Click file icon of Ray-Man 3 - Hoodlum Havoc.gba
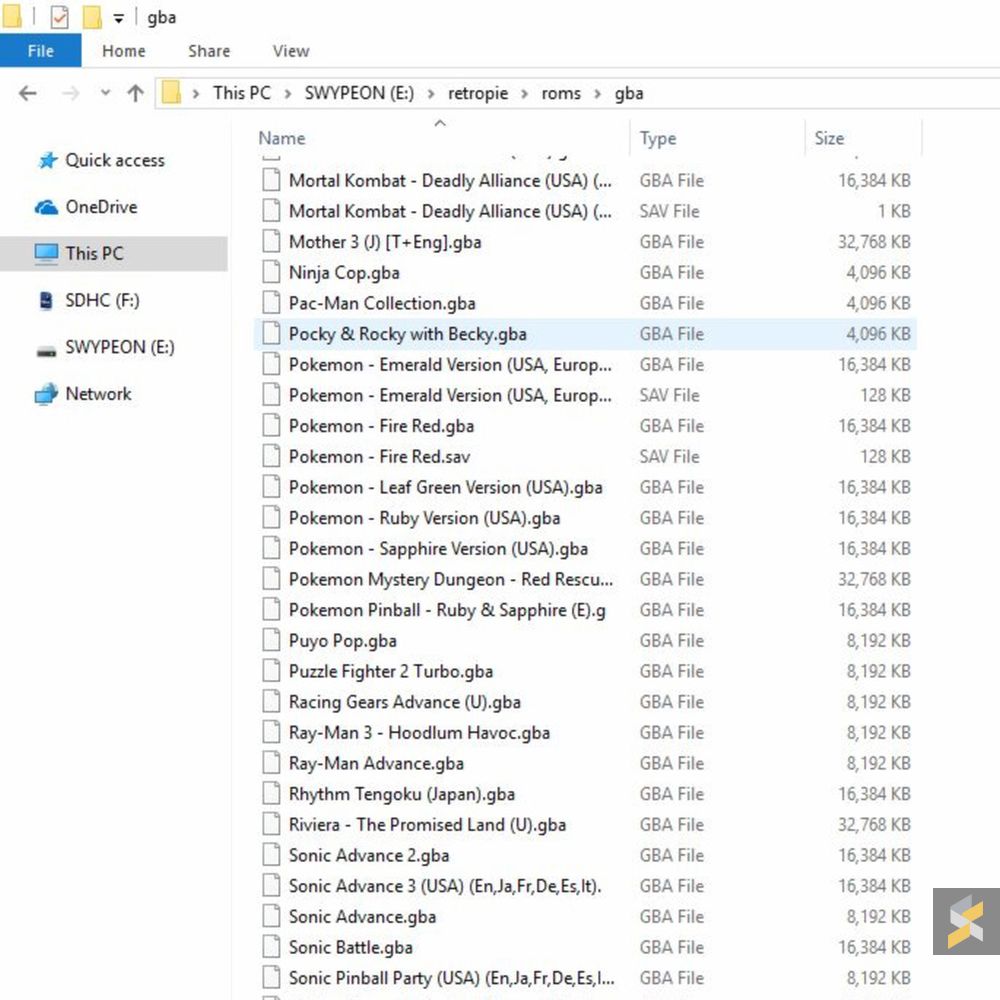The width and height of the screenshot is (1000, 1000). click(271, 732)
